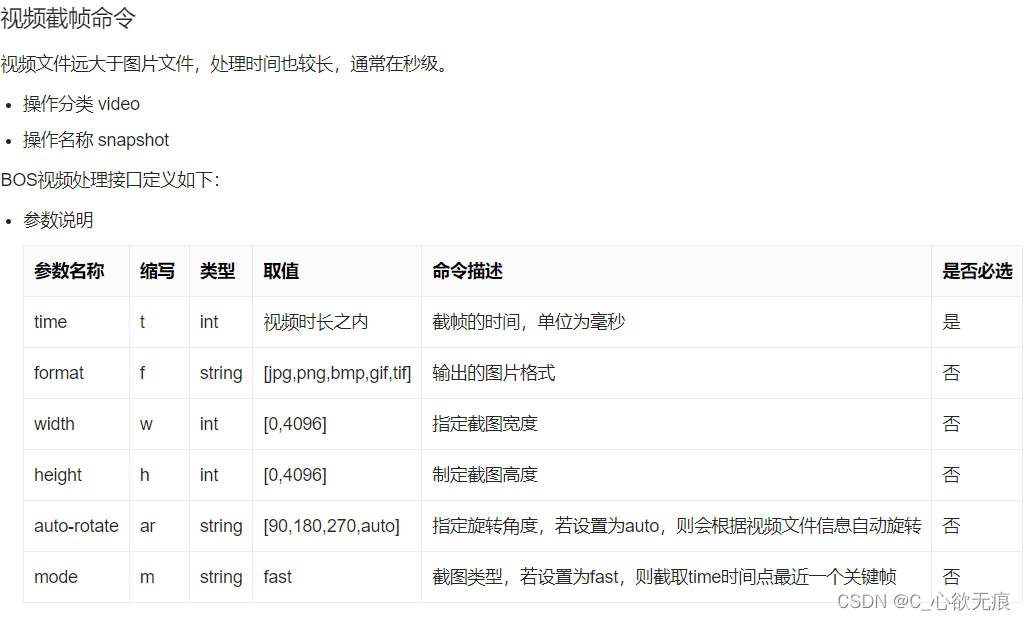Click the value [jpg,png,bmp,gif,tif]
The height and width of the screenshot is (620, 1026).
pos(337,373)
